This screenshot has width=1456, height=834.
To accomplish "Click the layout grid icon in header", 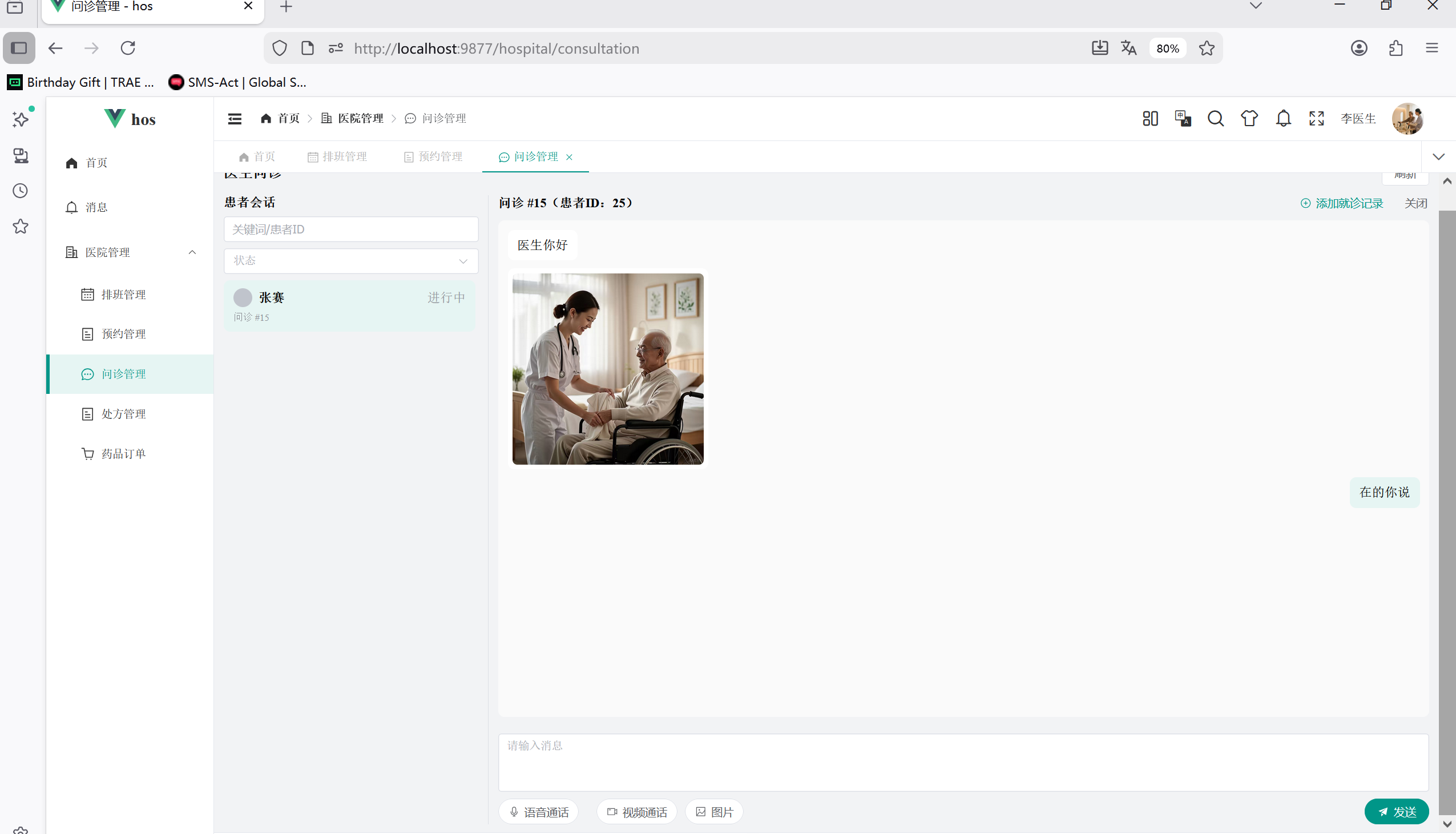I will click(1150, 119).
